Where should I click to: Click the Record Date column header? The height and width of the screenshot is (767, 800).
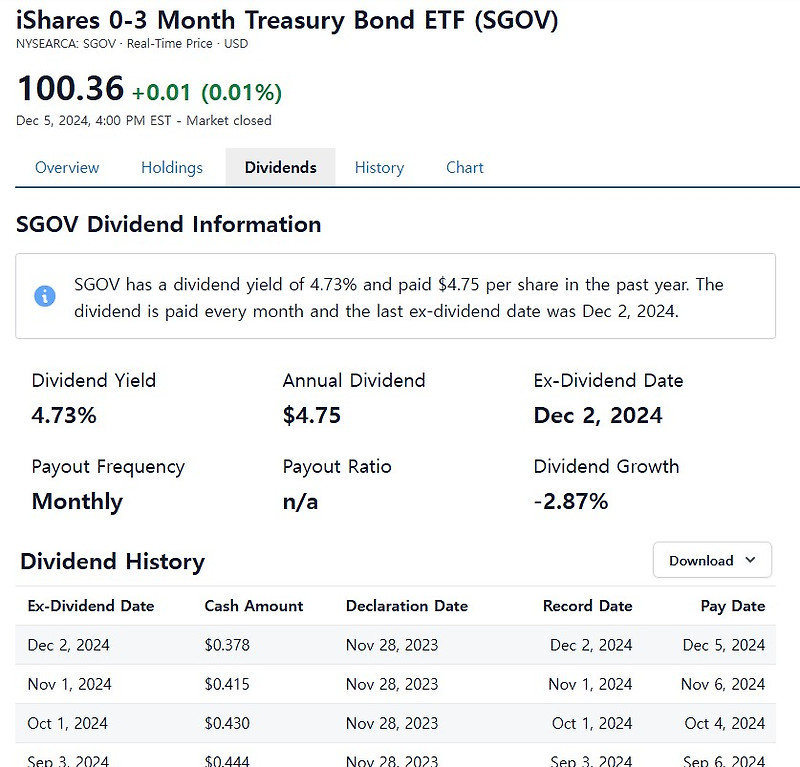[x=587, y=606]
